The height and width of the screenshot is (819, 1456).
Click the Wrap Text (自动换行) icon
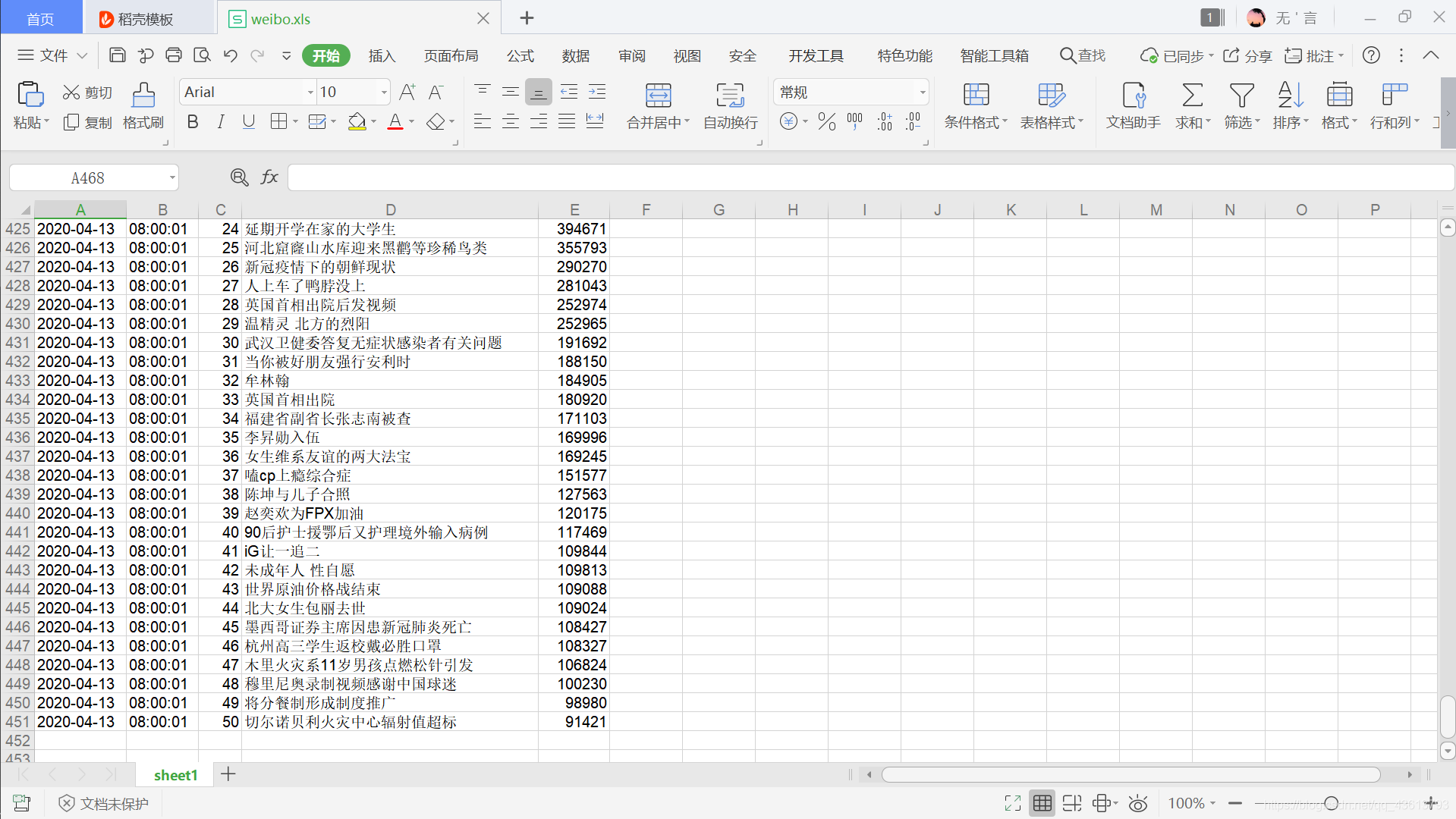tap(730, 96)
